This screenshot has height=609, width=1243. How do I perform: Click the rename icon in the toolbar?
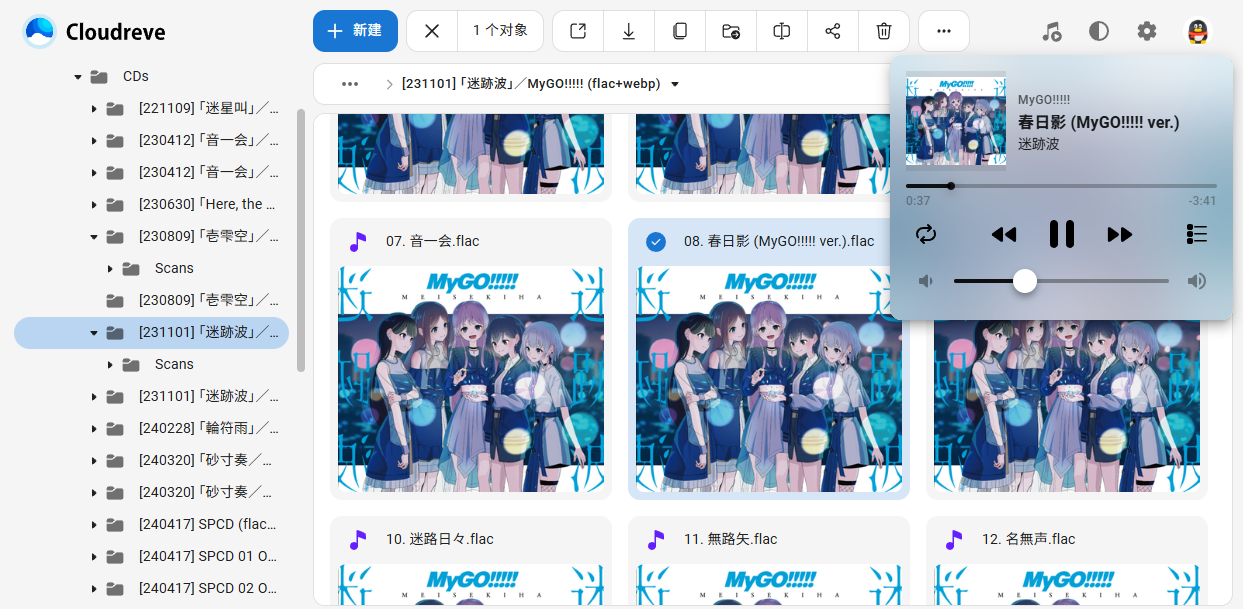tap(782, 31)
